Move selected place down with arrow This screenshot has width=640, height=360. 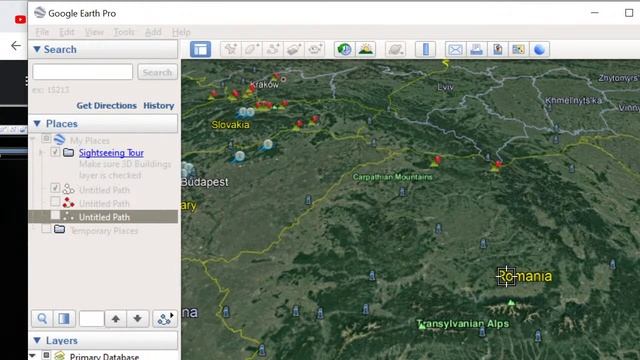click(x=138, y=318)
